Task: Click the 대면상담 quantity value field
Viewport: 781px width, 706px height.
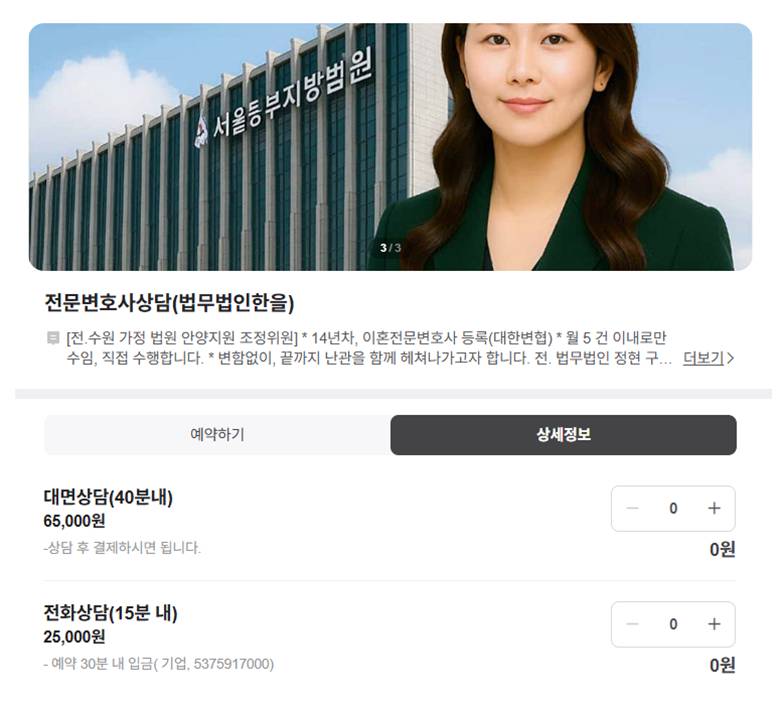Action: click(x=673, y=508)
